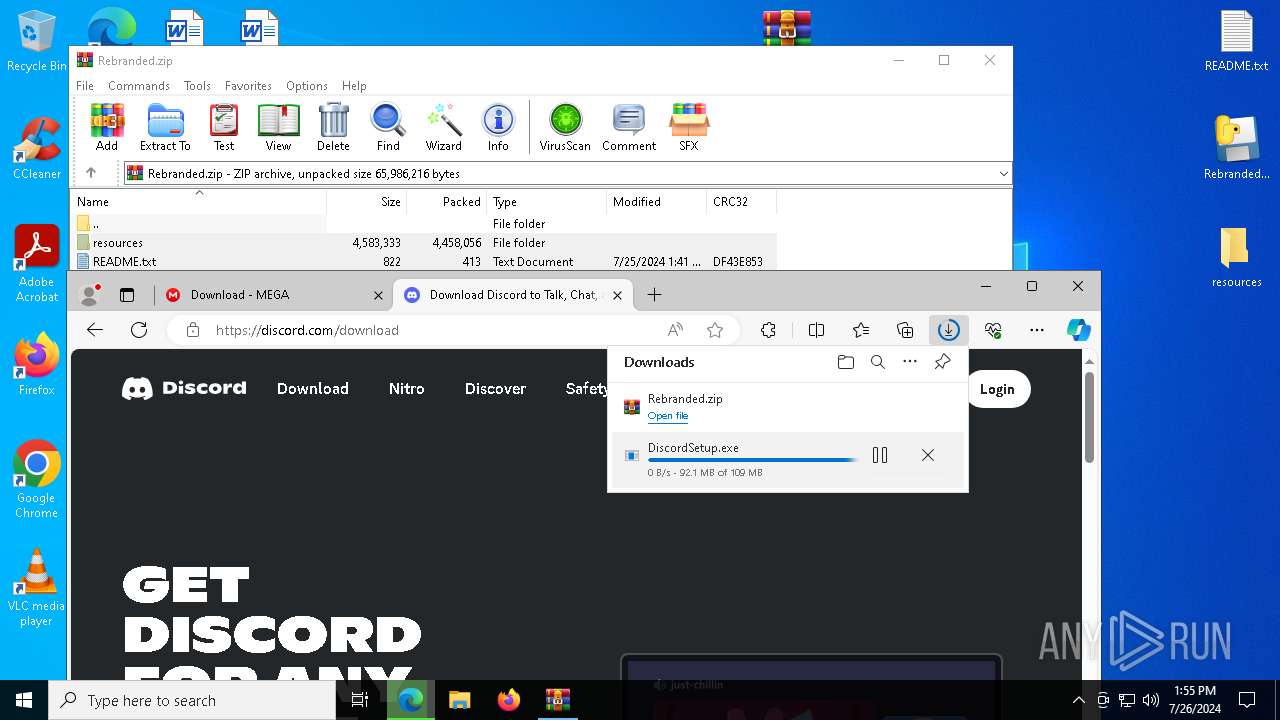Click the DiscordSetup.exe progress bar

[x=753, y=460]
